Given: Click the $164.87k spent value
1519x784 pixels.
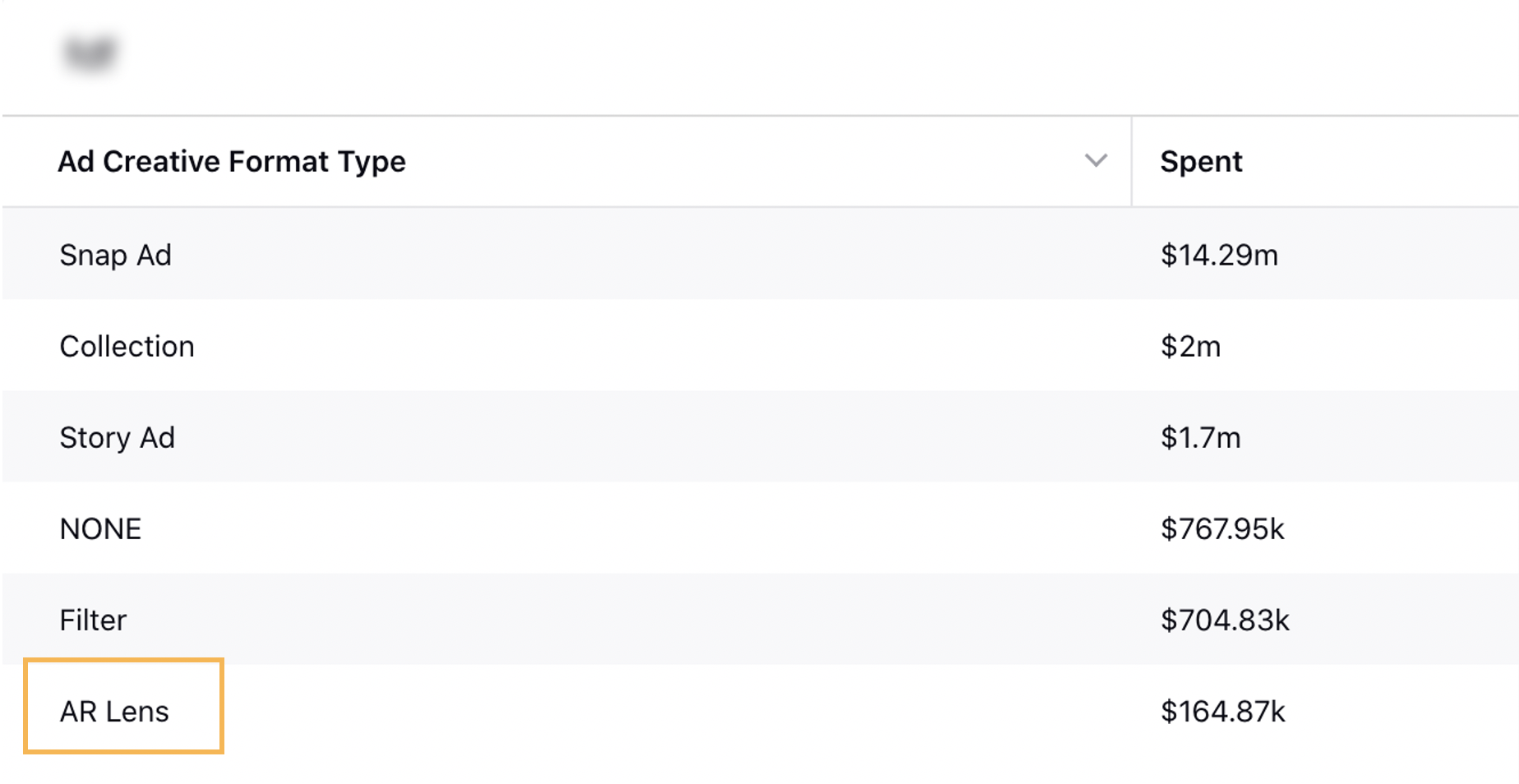Looking at the screenshot, I should point(1222,711).
